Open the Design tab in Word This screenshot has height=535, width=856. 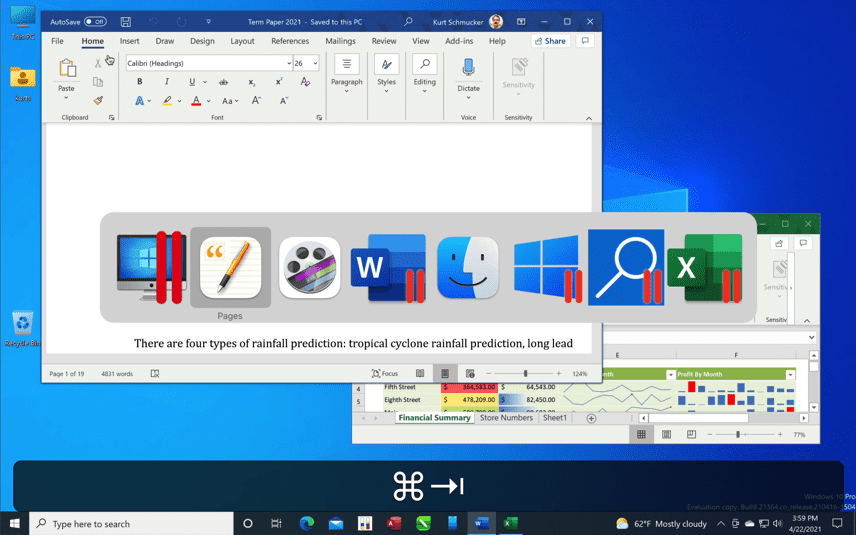[202, 41]
